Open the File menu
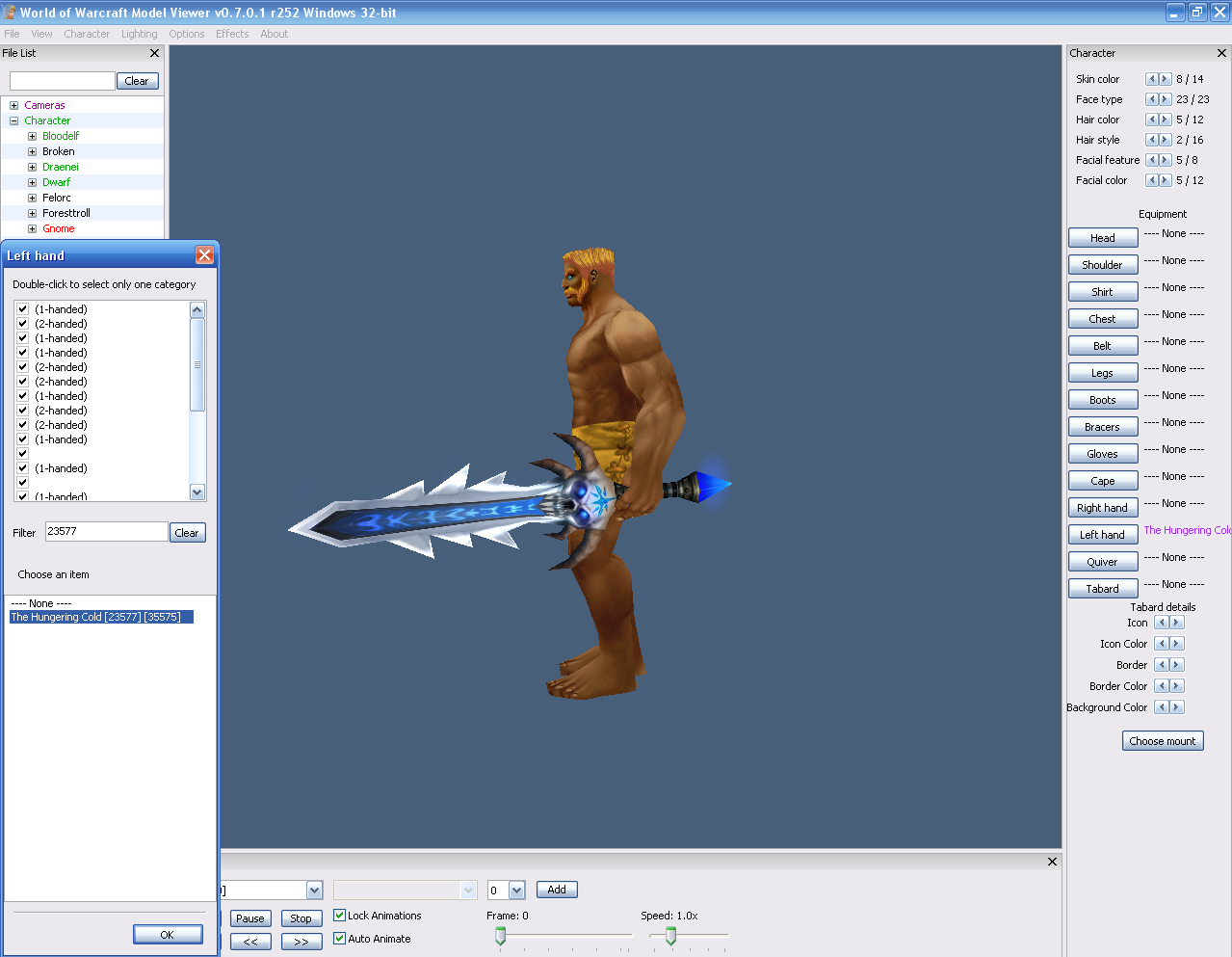This screenshot has height=957, width=1232. point(12,34)
